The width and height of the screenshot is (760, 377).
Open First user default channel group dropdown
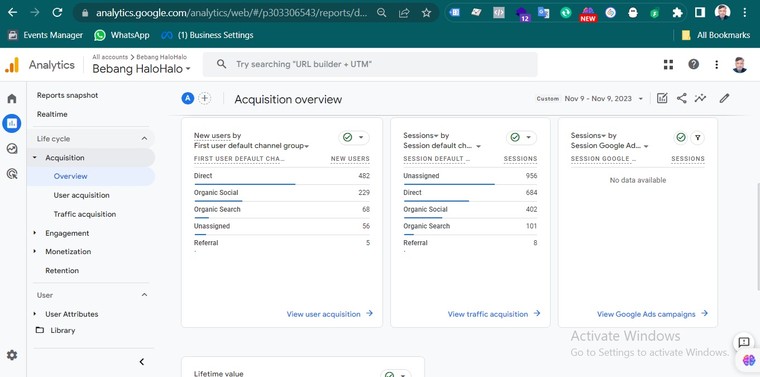[252, 146]
